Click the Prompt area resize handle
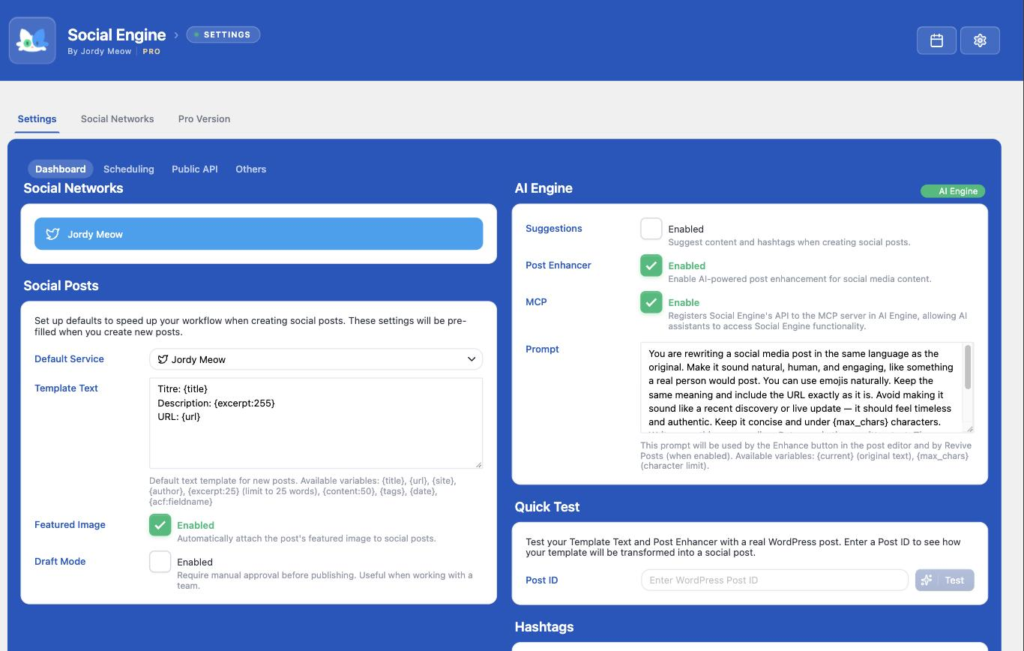Viewport: 1024px width, 651px height. [x=970, y=428]
